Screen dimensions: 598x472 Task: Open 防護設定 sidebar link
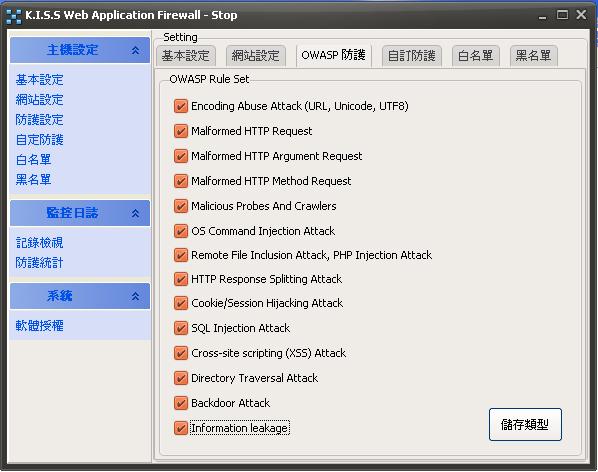[39, 120]
